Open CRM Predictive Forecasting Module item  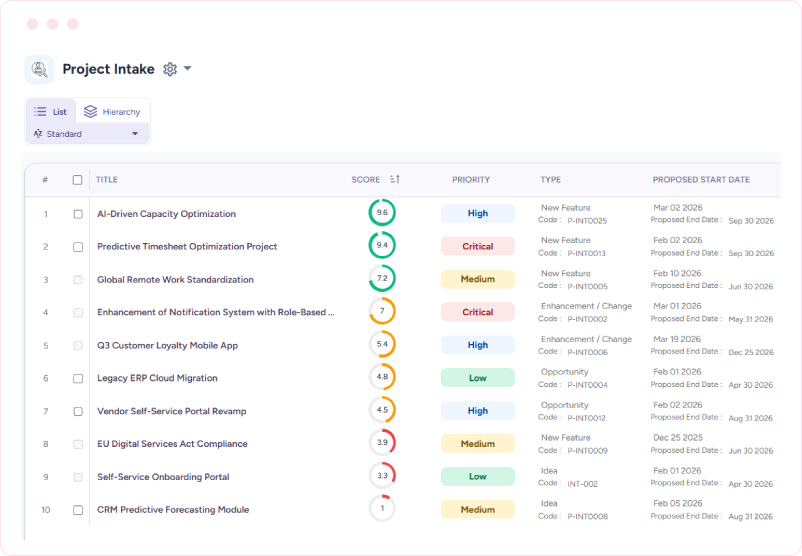(173, 510)
